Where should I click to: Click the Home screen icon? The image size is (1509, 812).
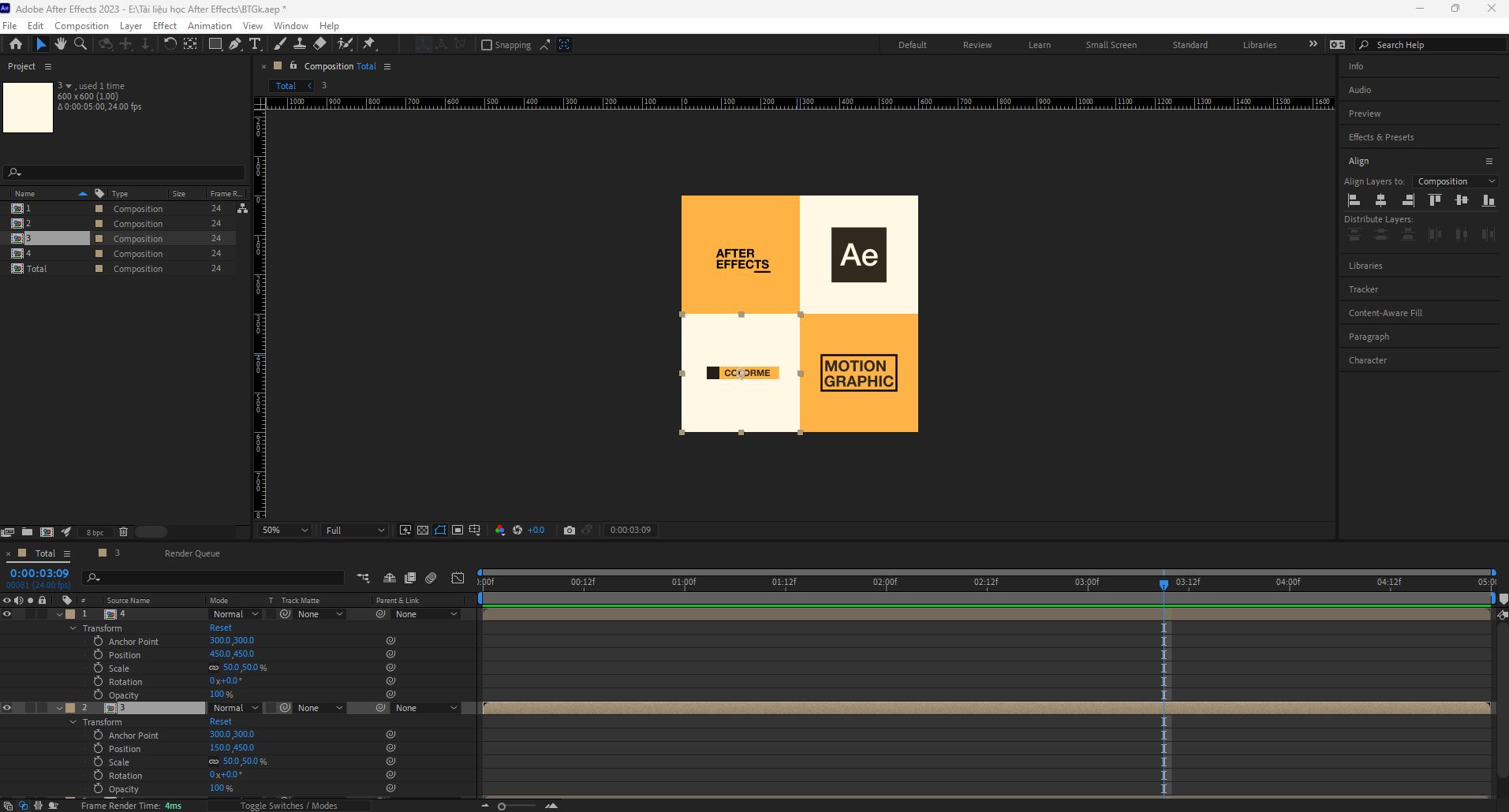click(x=16, y=44)
